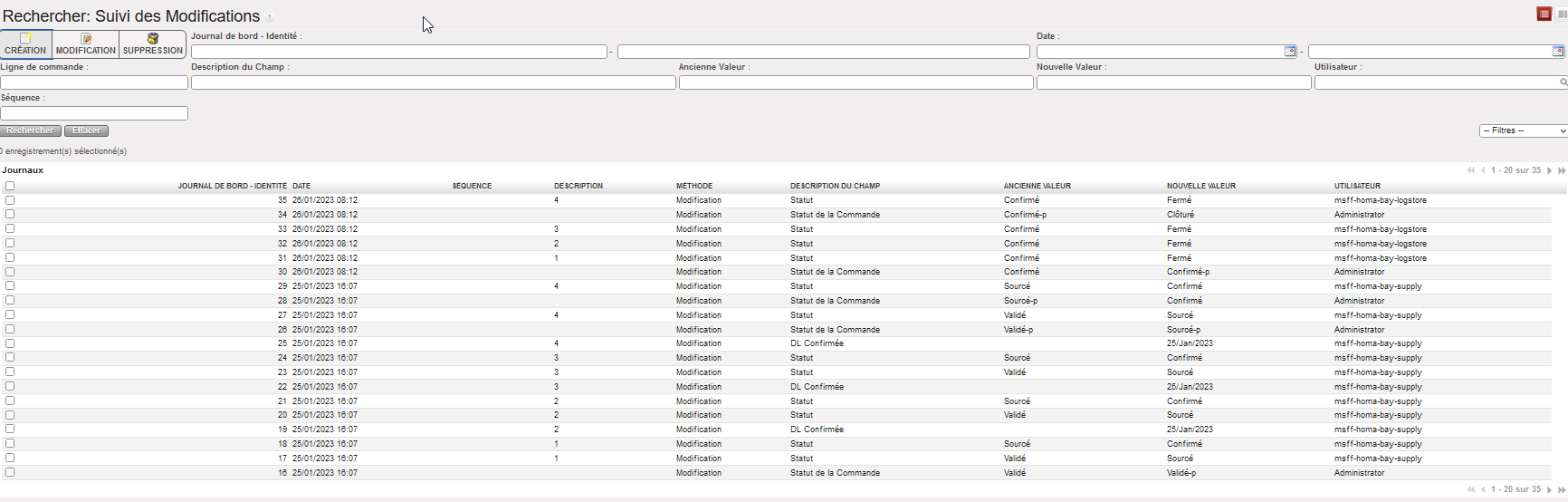This screenshot has width=1568, height=502.
Task: Click the Rechercher button
Action: click(31, 131)
